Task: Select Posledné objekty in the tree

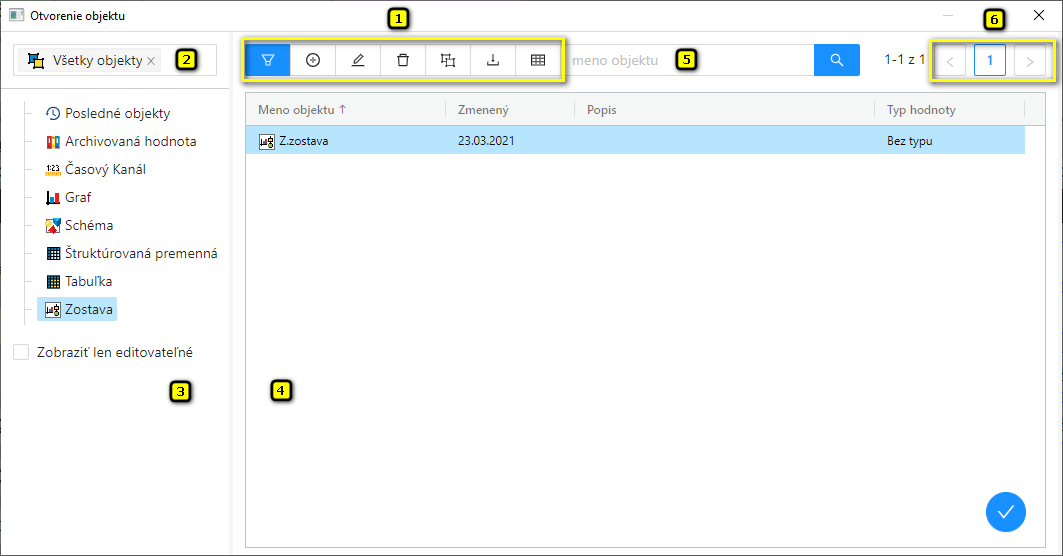Action: (x=117, y=113)
